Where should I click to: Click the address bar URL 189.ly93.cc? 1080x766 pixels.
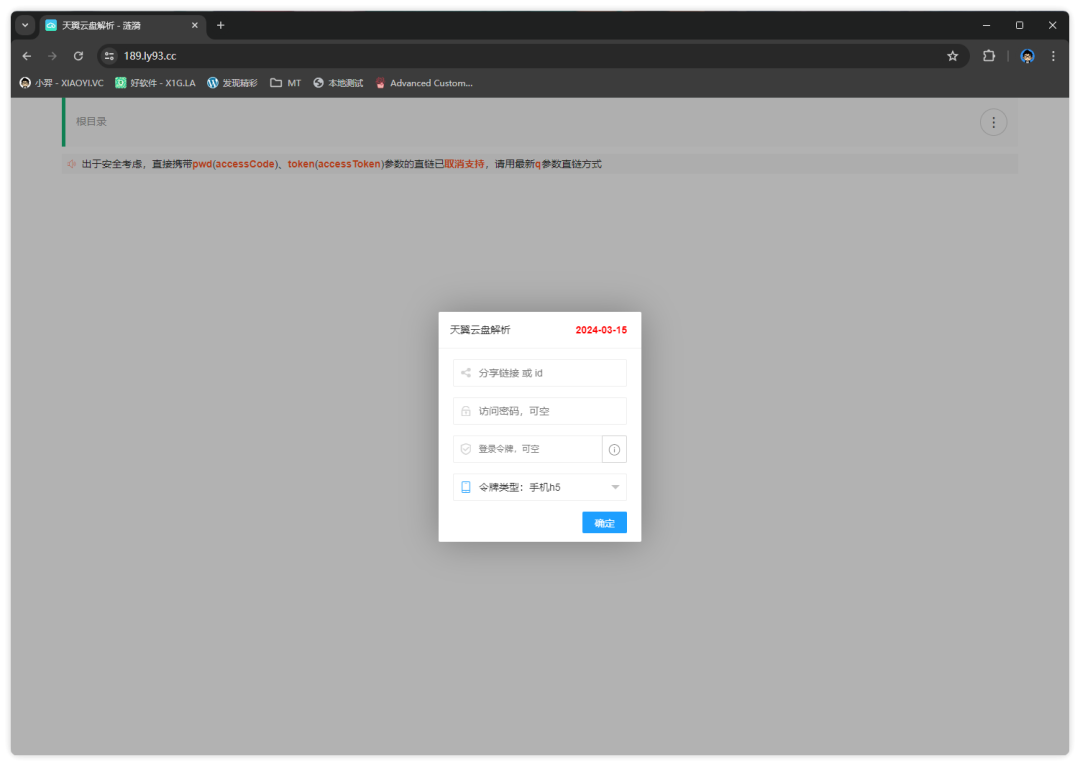[x=150, y=56]
